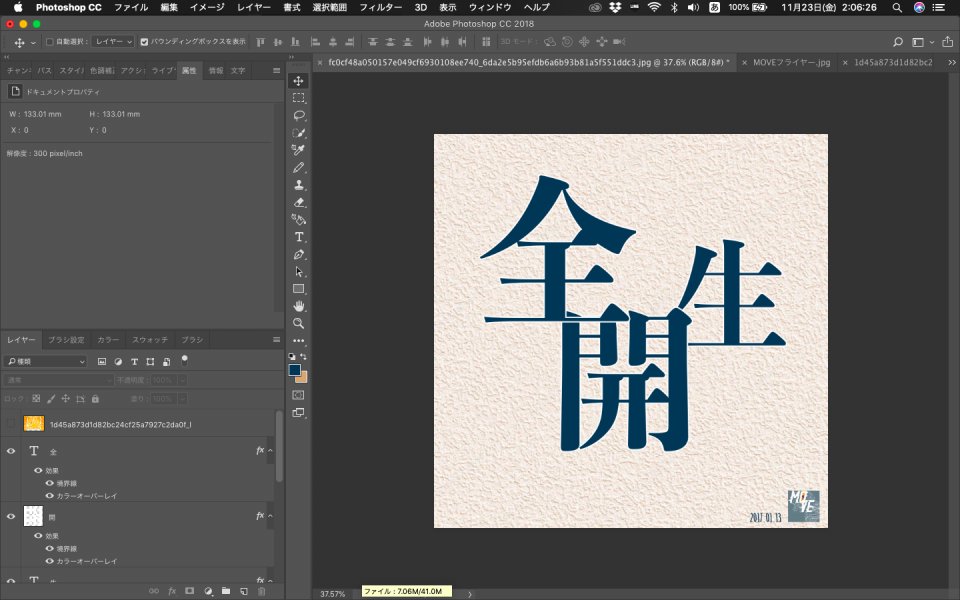Select the Rectangular Marquee tool
The width and height of the screenshot is (960, 600).
[298, 98]
